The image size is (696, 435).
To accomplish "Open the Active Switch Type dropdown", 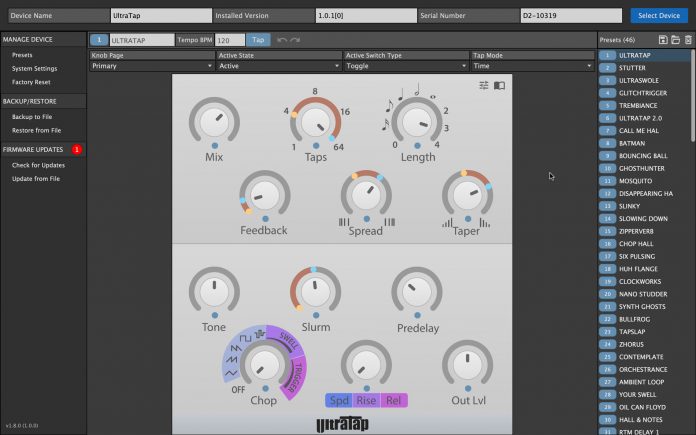I will [405, 66].
